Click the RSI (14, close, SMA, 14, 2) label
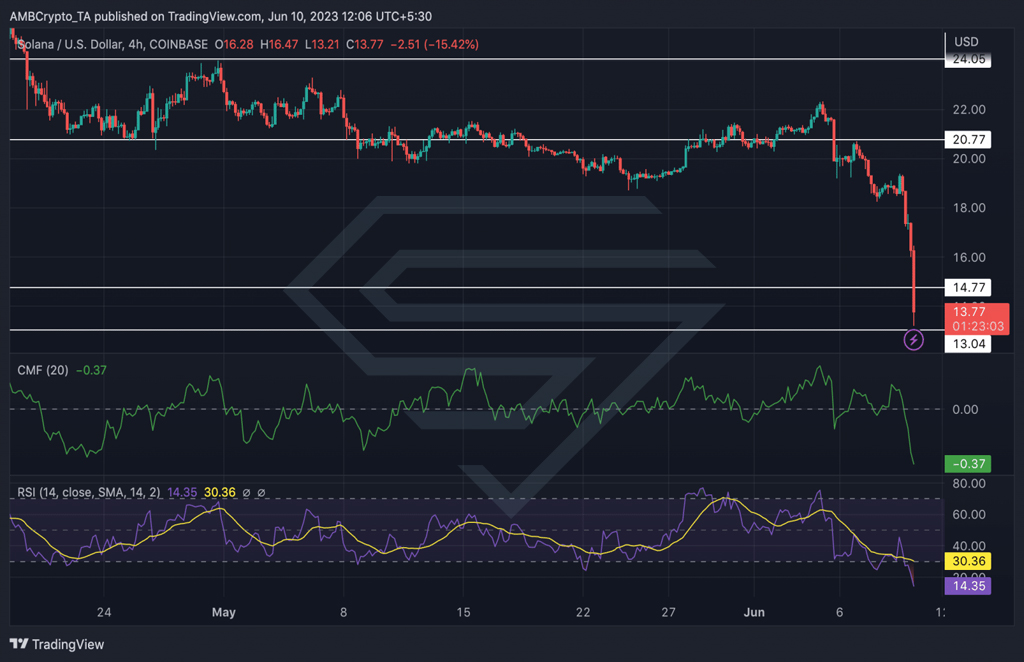The width and height of the screenshot is (1024, 662). click(88, 492)
